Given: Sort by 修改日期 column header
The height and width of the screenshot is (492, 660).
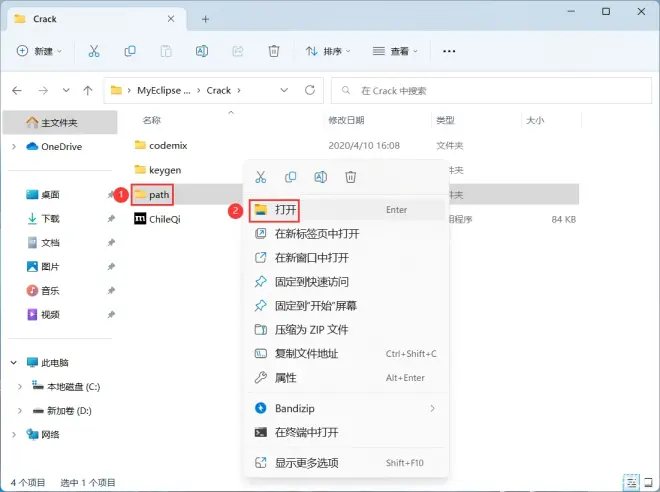Looking at the screenshot, I should coord(346,120).
